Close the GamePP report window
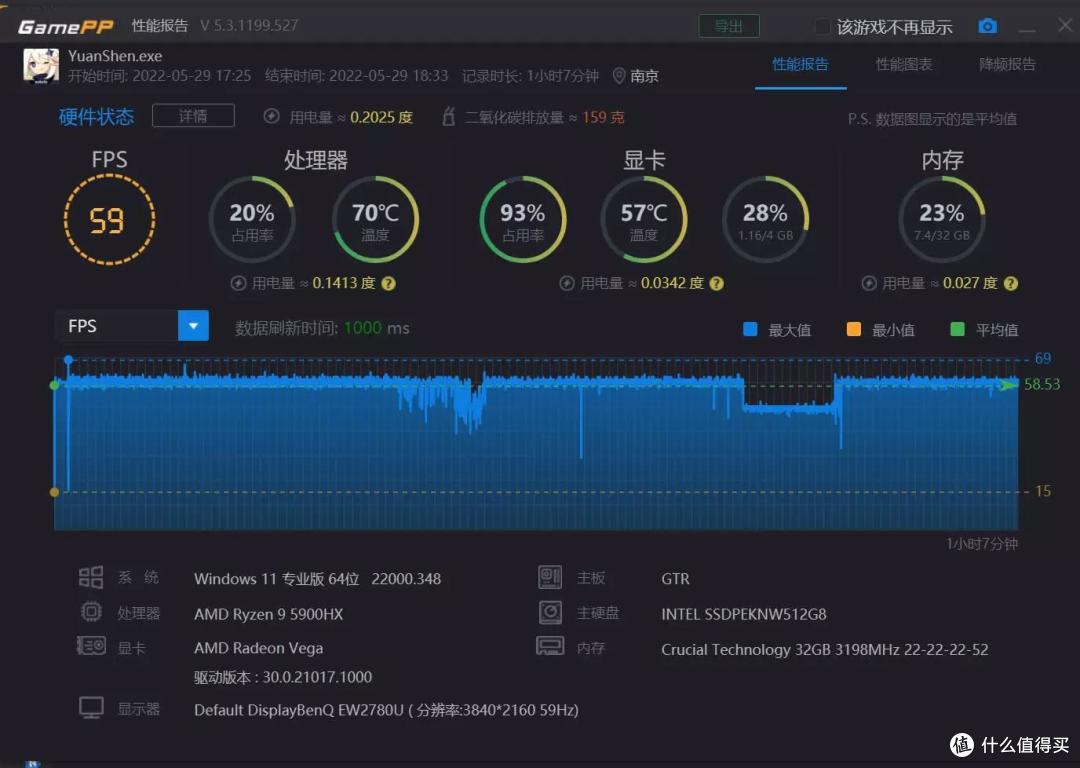Screen dimensions: 1080x768 click(1065, 25)
